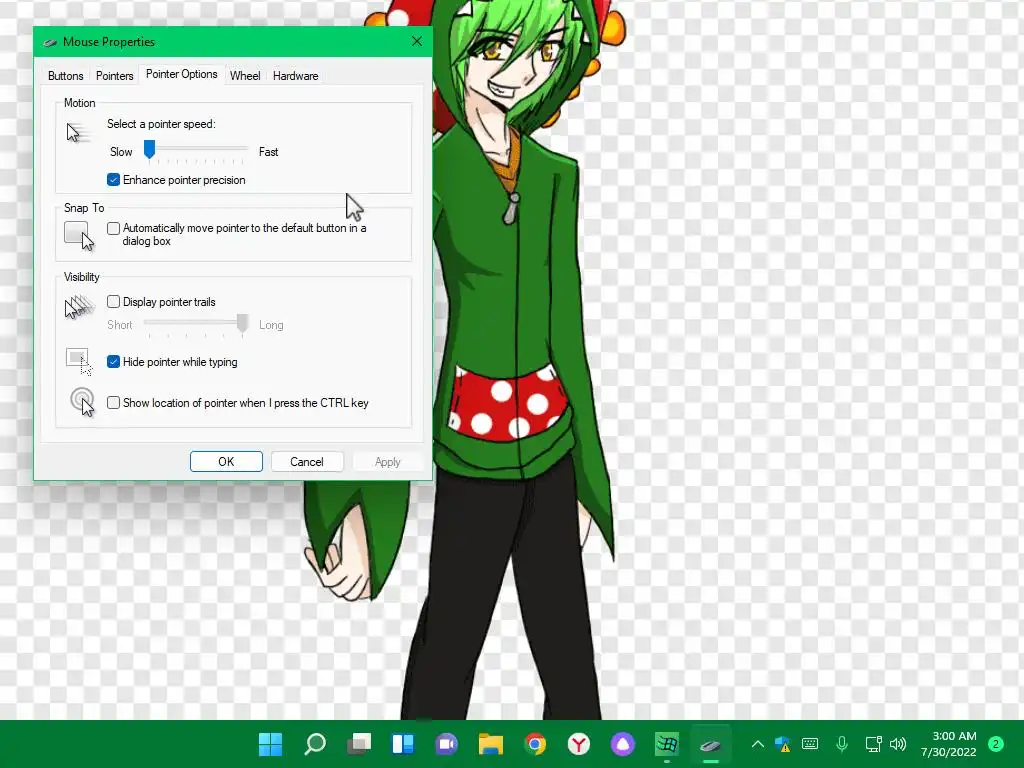The width and height of the screenshot is (1024, 768).
Task: Switch to the Hardware tab
Action: [295, 76]
